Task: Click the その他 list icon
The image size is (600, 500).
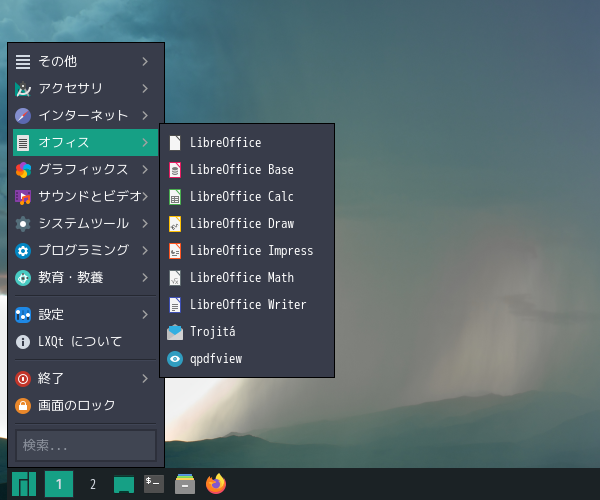Action: click(x=23, y=62)
